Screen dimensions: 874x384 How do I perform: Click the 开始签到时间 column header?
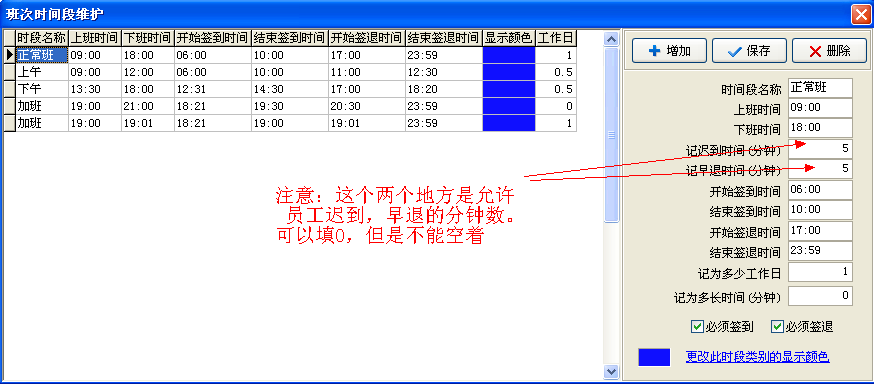pyautogui.click(x=212, y=38)
